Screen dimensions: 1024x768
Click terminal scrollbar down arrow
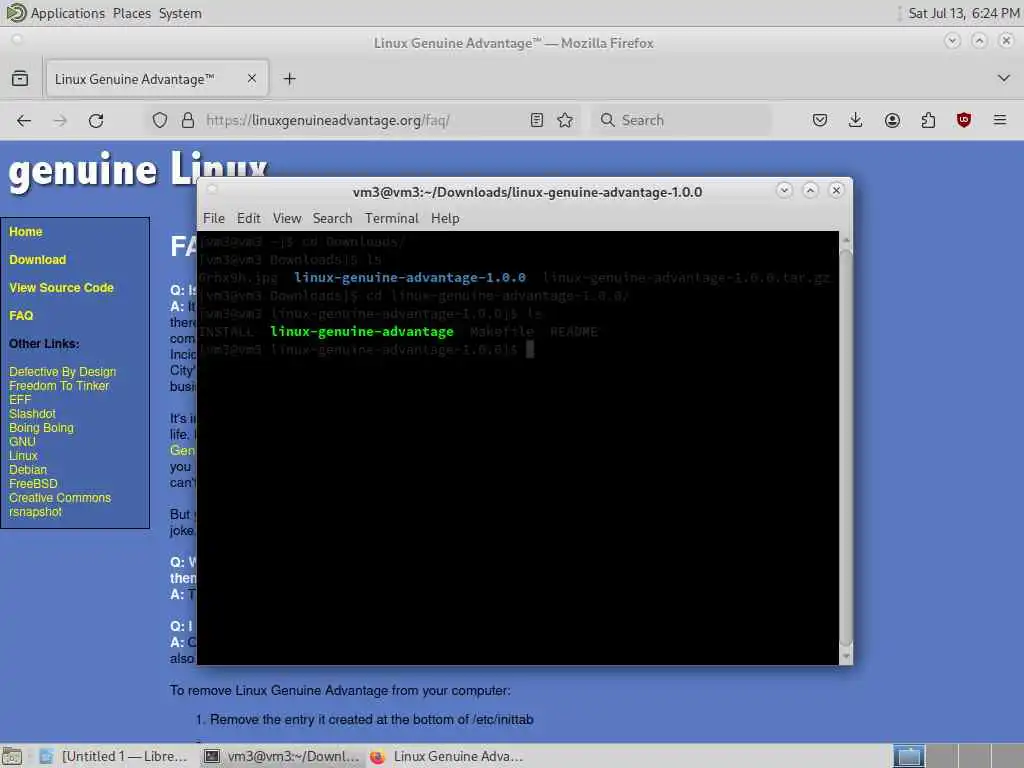point(846,656)
